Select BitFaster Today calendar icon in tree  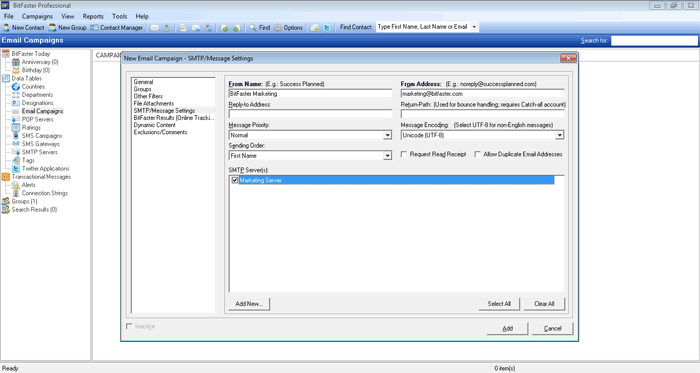coord(6,54)
